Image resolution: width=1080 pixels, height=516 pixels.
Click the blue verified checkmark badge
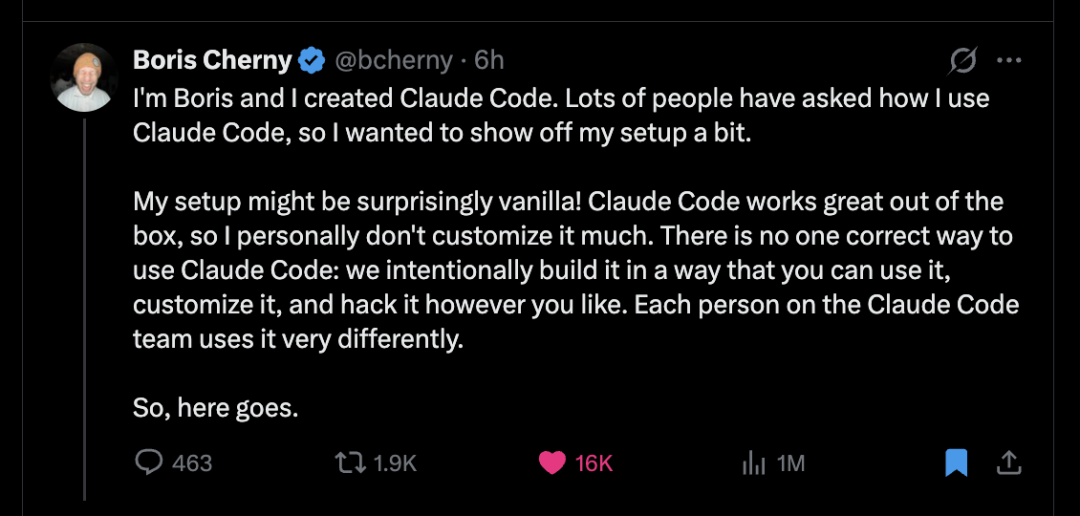[311, 61]
